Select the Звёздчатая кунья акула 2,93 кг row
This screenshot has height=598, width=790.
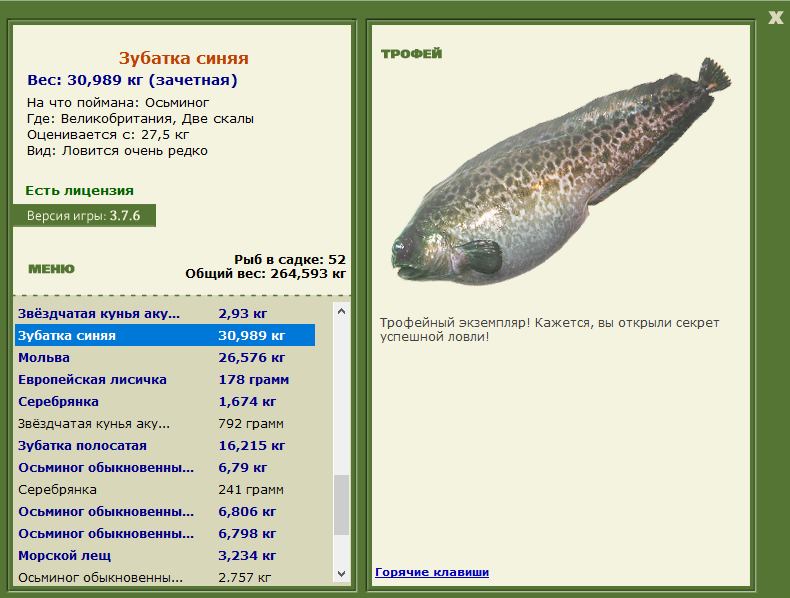(x=165, y=313)
